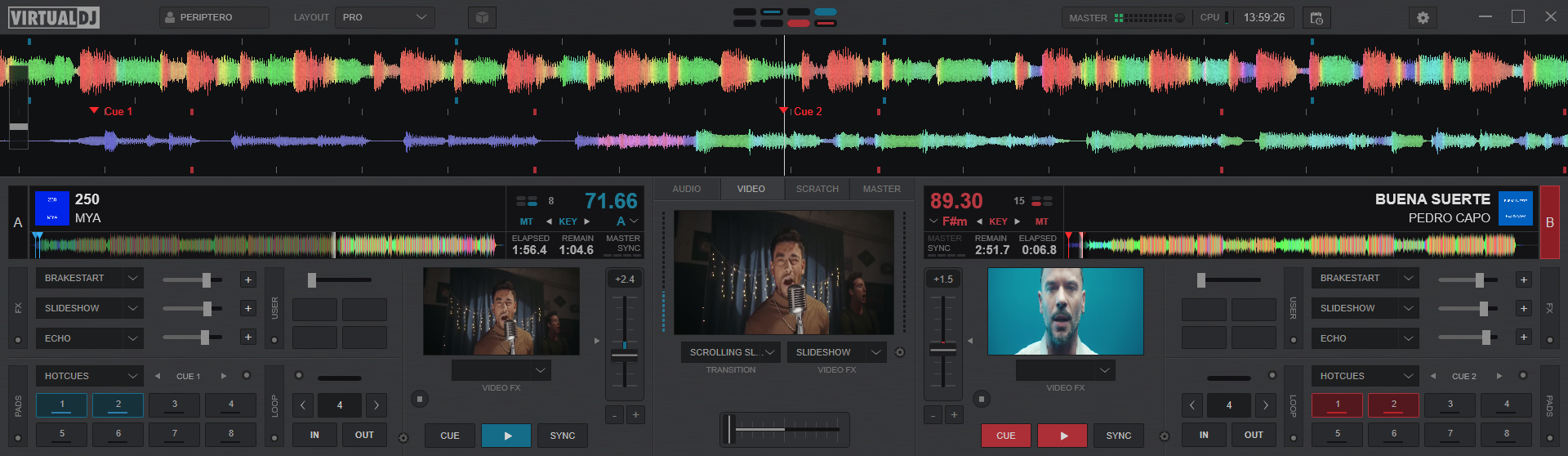Screen dimensions: 1568x456
Task: Expand deck A BRAKESTART plus button
Action: [x=248, y=279]
